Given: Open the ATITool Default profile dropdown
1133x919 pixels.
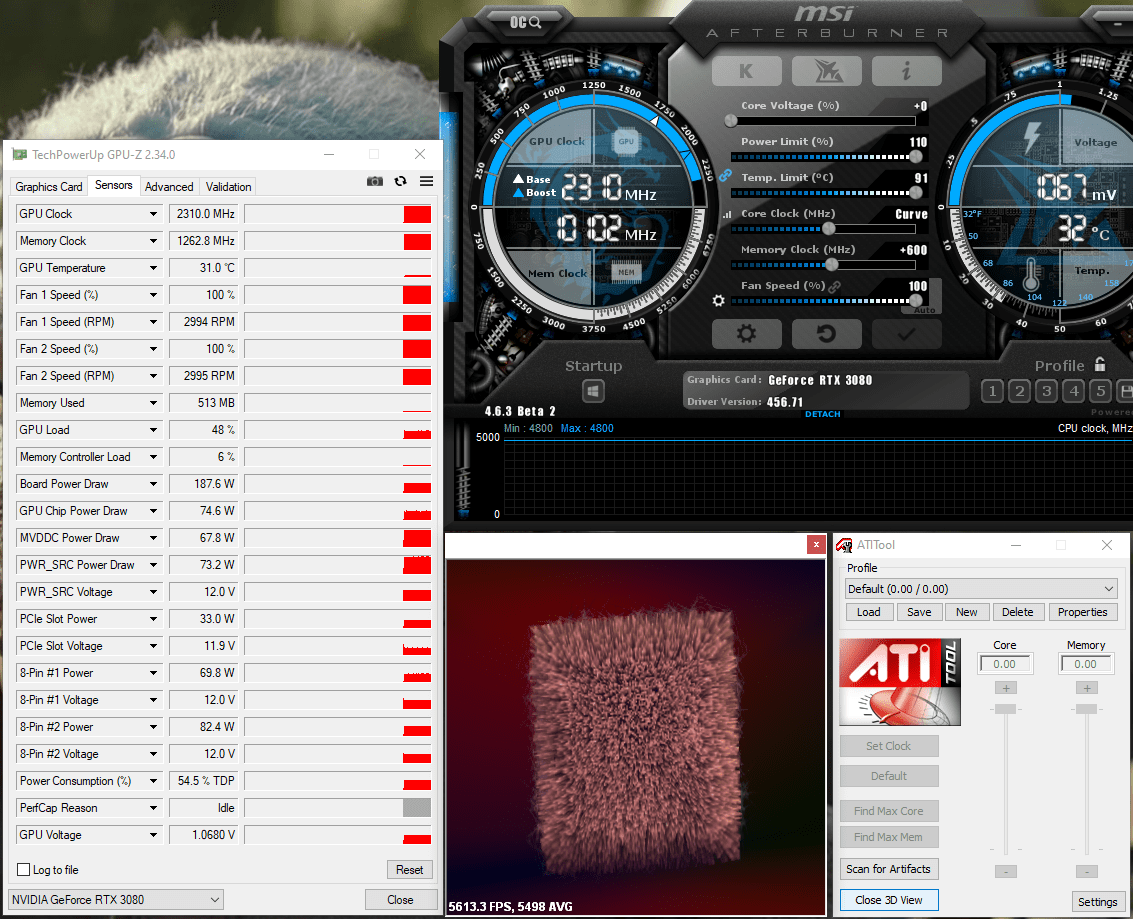Looking at the screenshot, I should [x=981, y=589].
